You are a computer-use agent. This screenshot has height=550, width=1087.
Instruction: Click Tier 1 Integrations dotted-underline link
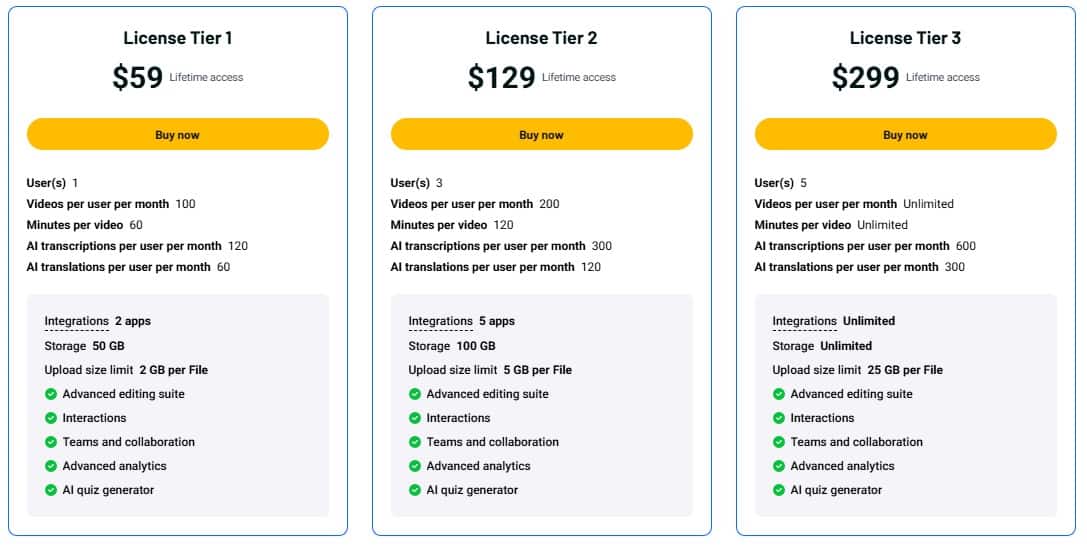point(76,321)
